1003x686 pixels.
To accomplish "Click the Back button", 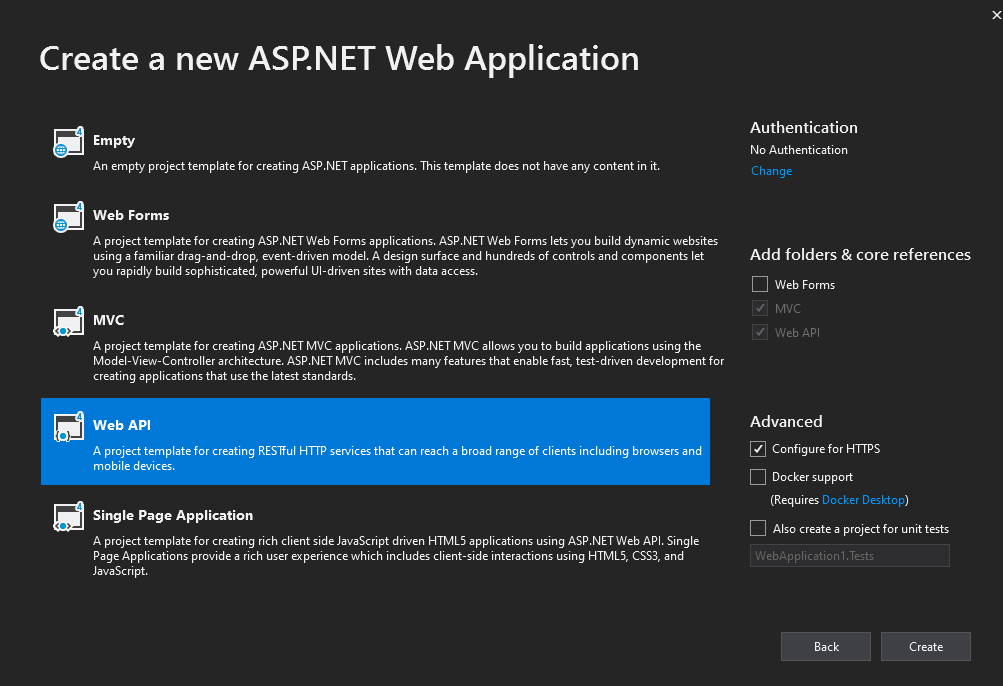I will point(825,646).
